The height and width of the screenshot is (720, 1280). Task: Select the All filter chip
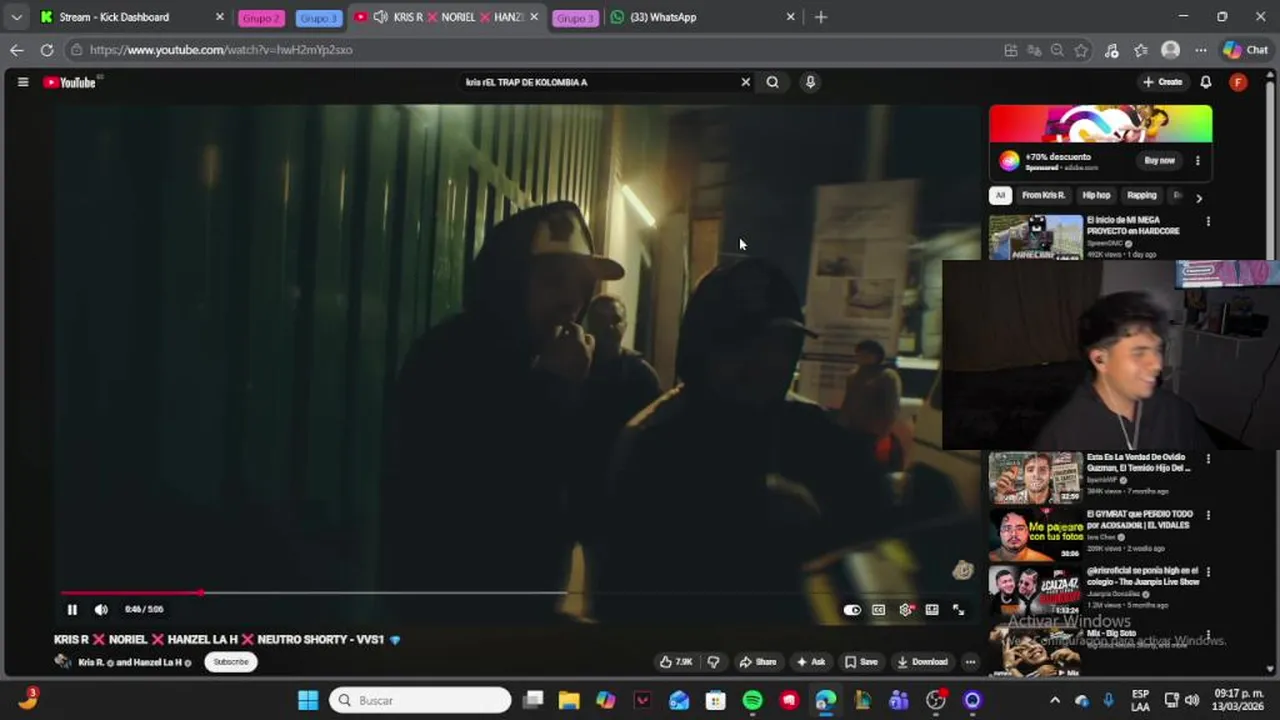click(x=1000, y=196)
